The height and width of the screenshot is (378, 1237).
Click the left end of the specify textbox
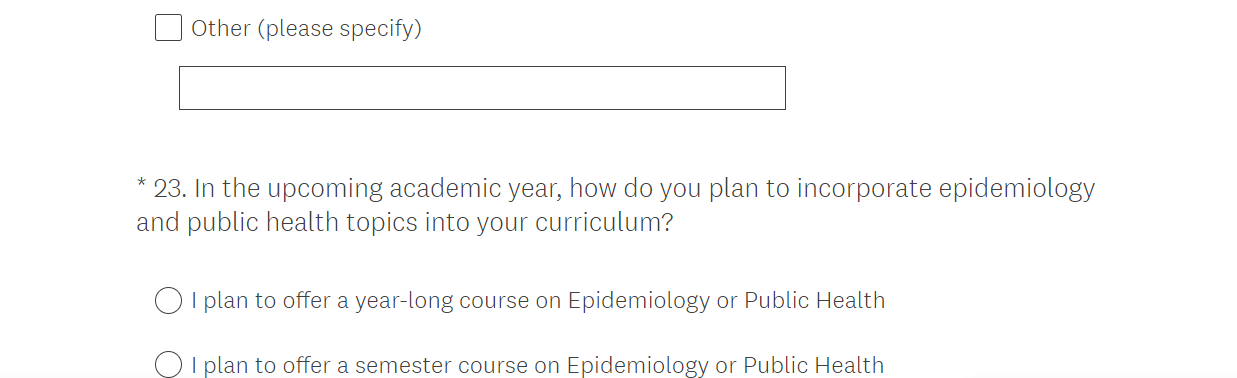(190, 88)
